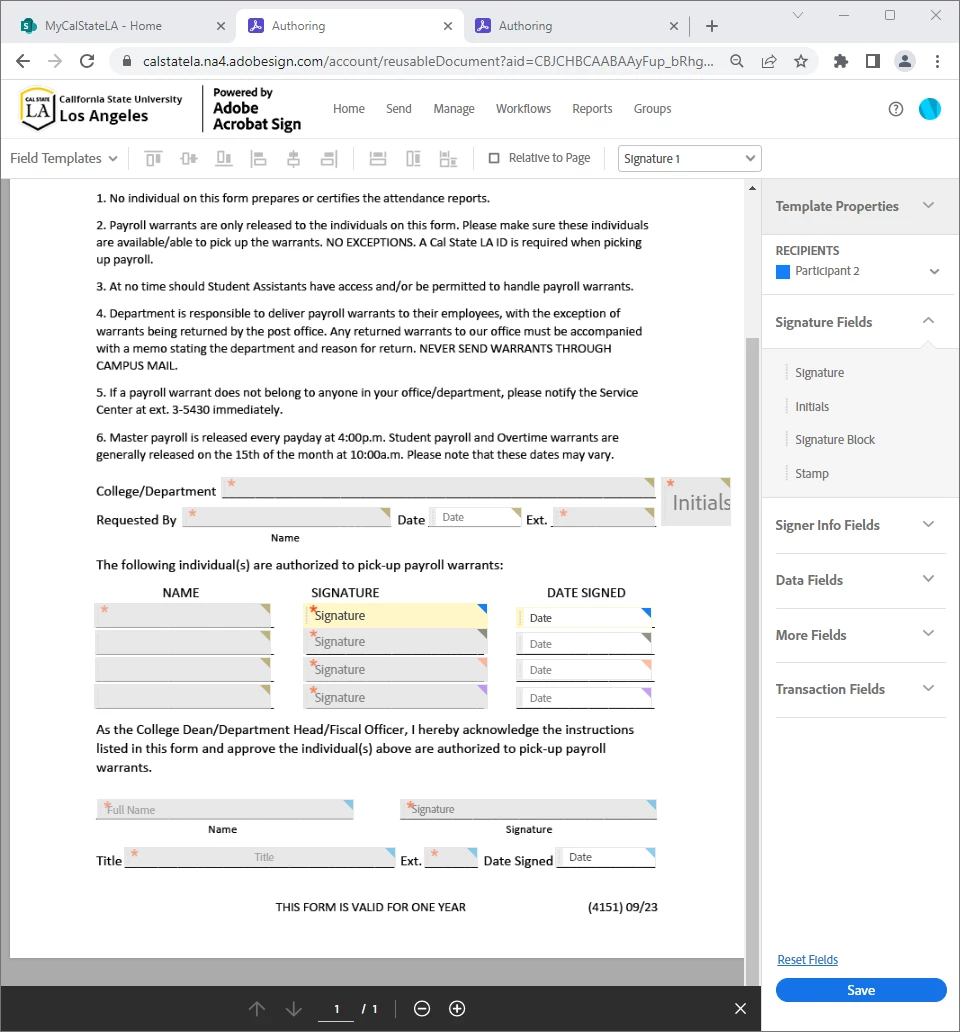
Task: Zoom in with the plus icon
Action: point(457,1008)
